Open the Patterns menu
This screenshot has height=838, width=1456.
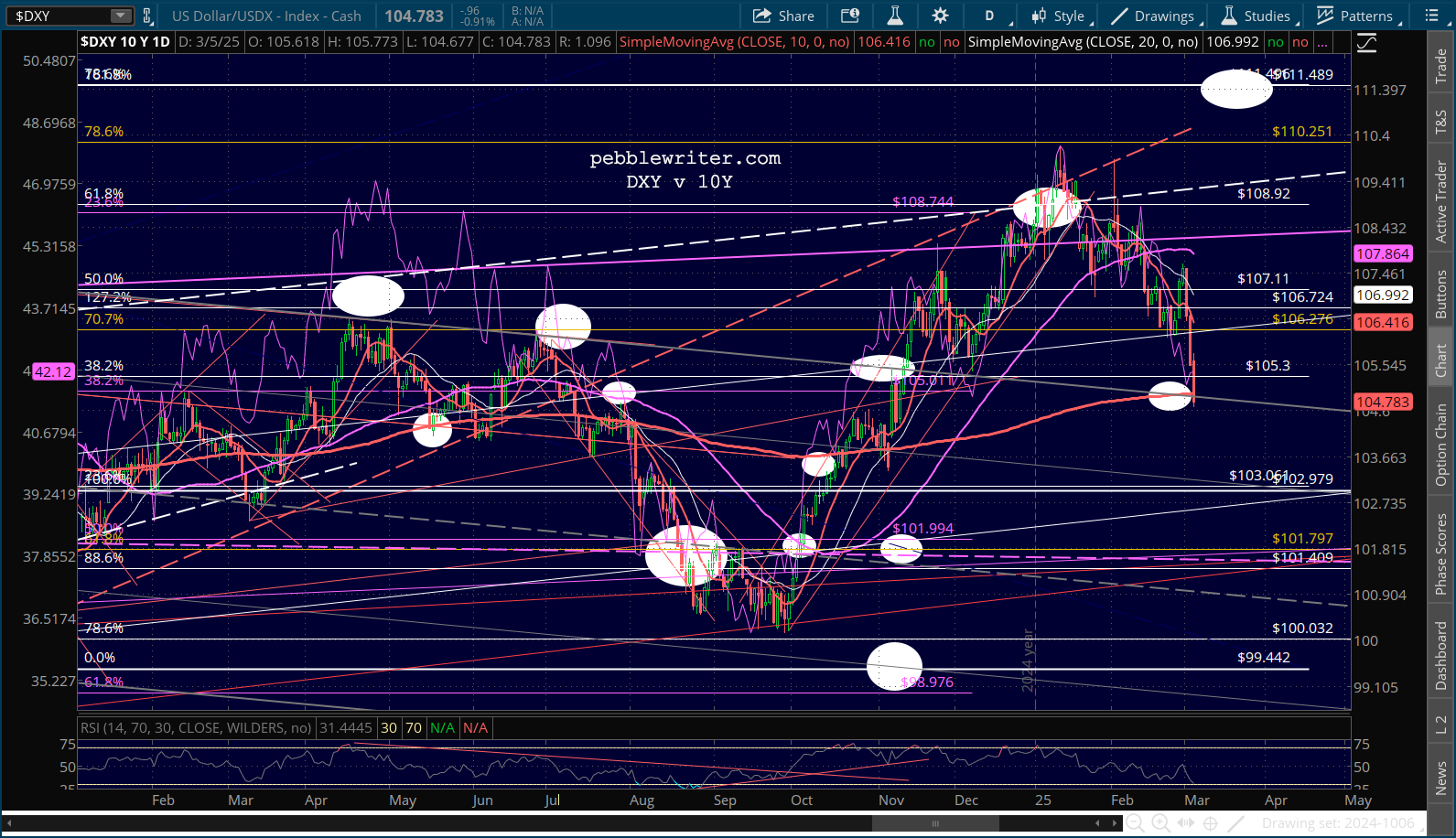pyautogui.click(x=1356, y=16)
